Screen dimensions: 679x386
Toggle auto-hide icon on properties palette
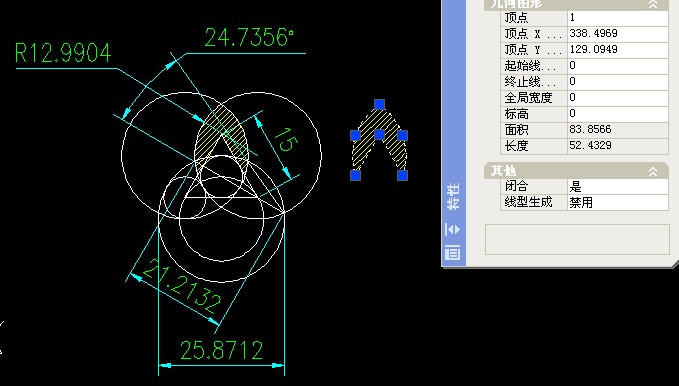453,229
